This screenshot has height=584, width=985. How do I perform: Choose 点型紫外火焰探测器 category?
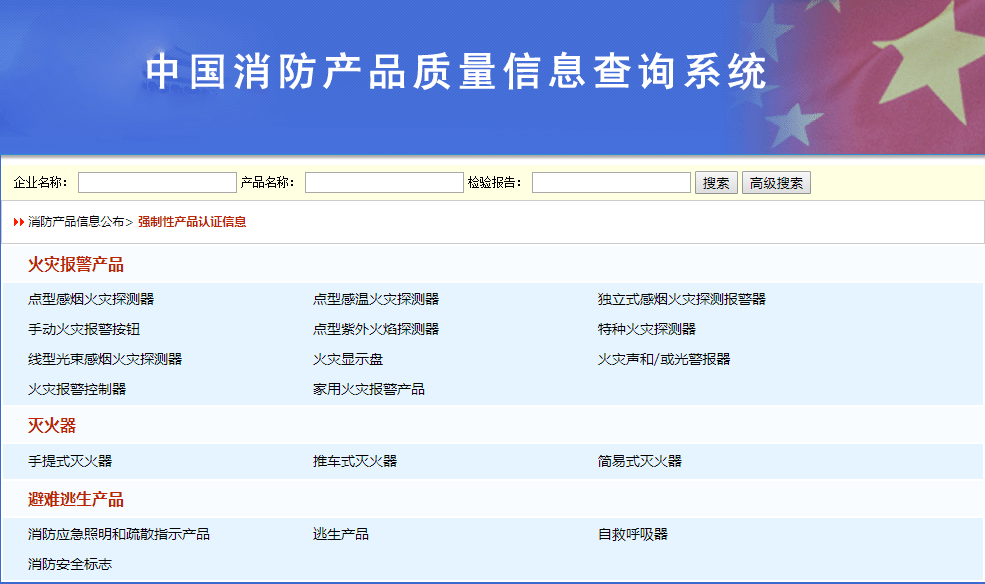(375, 329)
